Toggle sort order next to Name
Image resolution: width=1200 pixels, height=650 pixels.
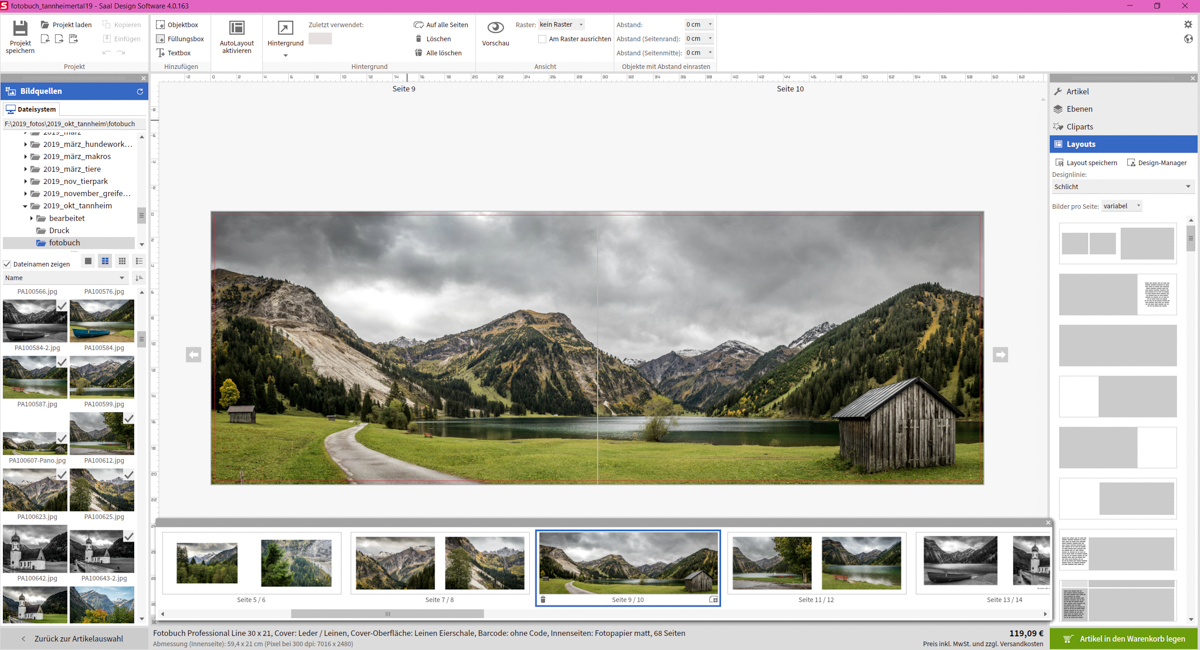[x=139, y=278]
